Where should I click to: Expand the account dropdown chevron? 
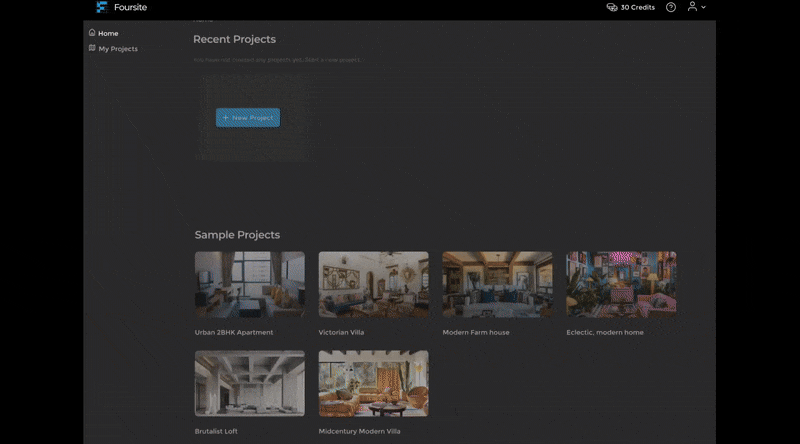coord(703,8)
